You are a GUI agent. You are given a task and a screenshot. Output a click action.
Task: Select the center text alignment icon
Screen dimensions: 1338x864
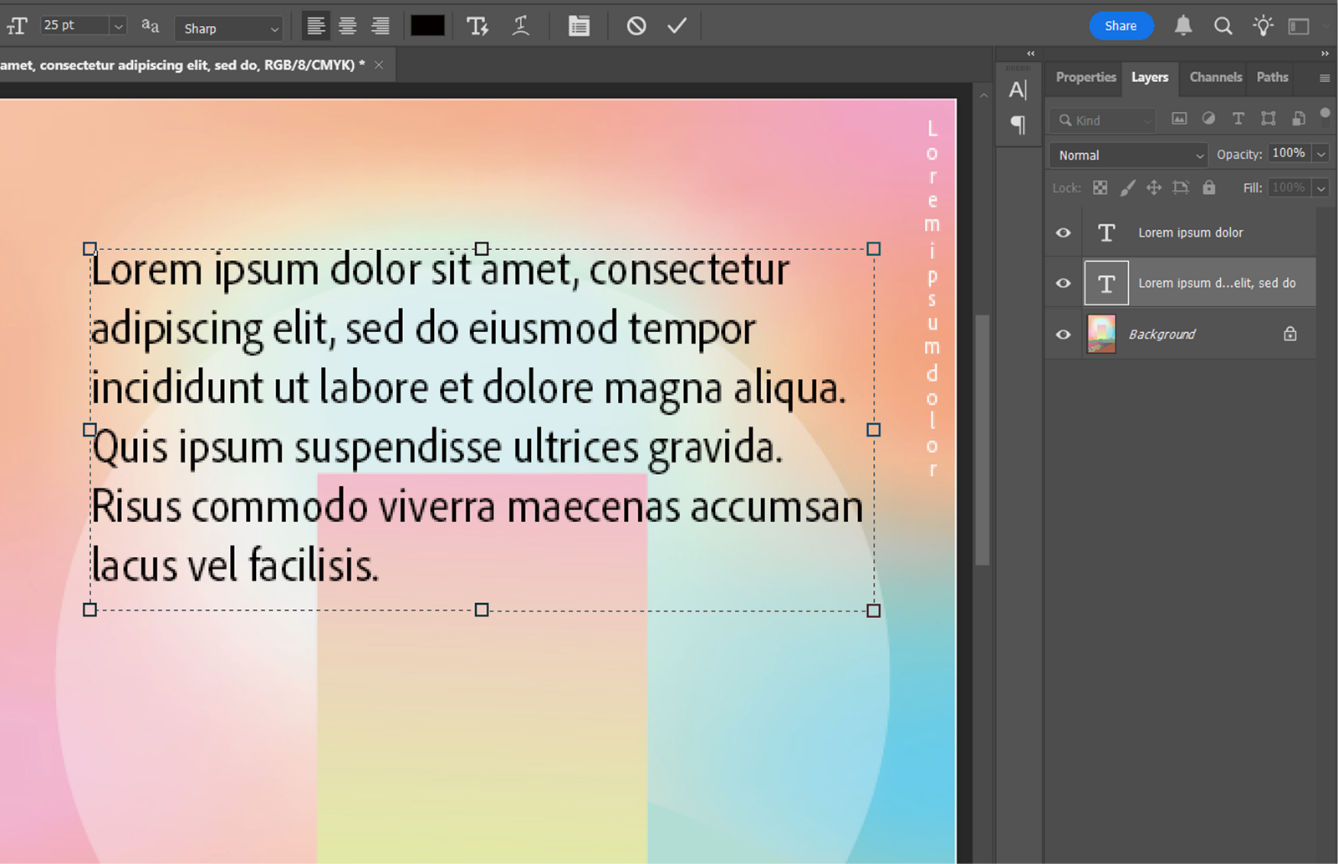pos(346,26)
